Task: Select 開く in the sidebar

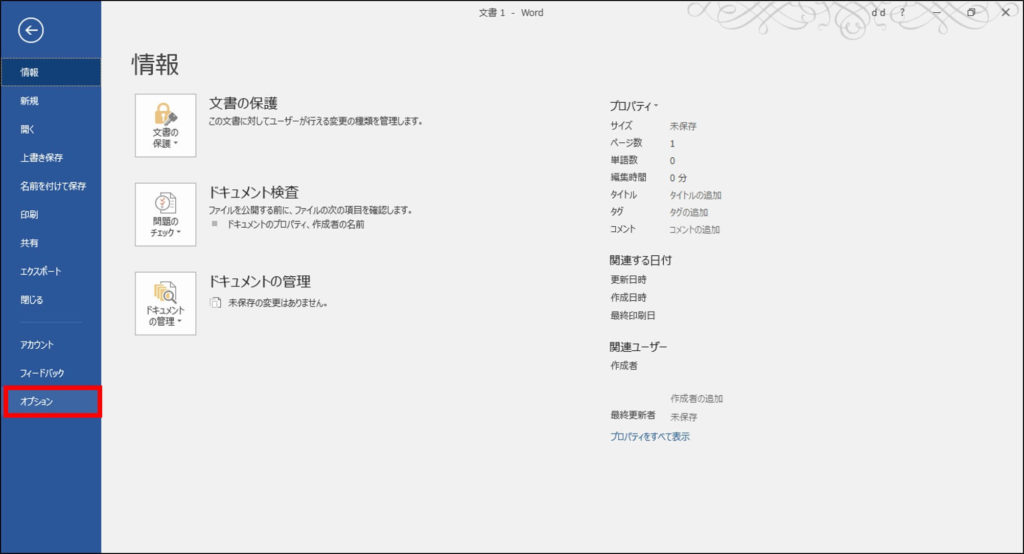Action: (50, 129)
